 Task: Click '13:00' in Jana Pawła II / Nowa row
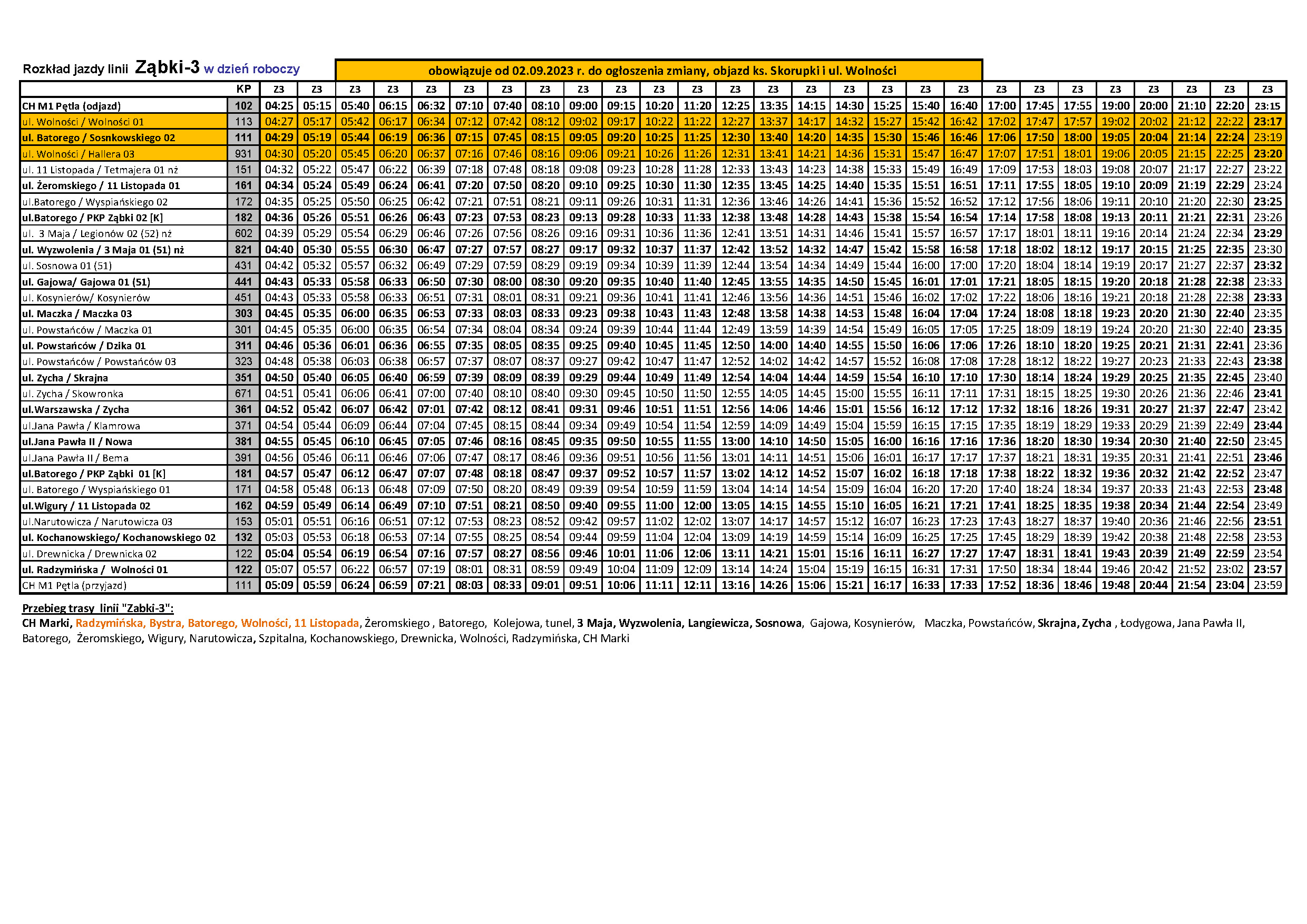(735, 441)
